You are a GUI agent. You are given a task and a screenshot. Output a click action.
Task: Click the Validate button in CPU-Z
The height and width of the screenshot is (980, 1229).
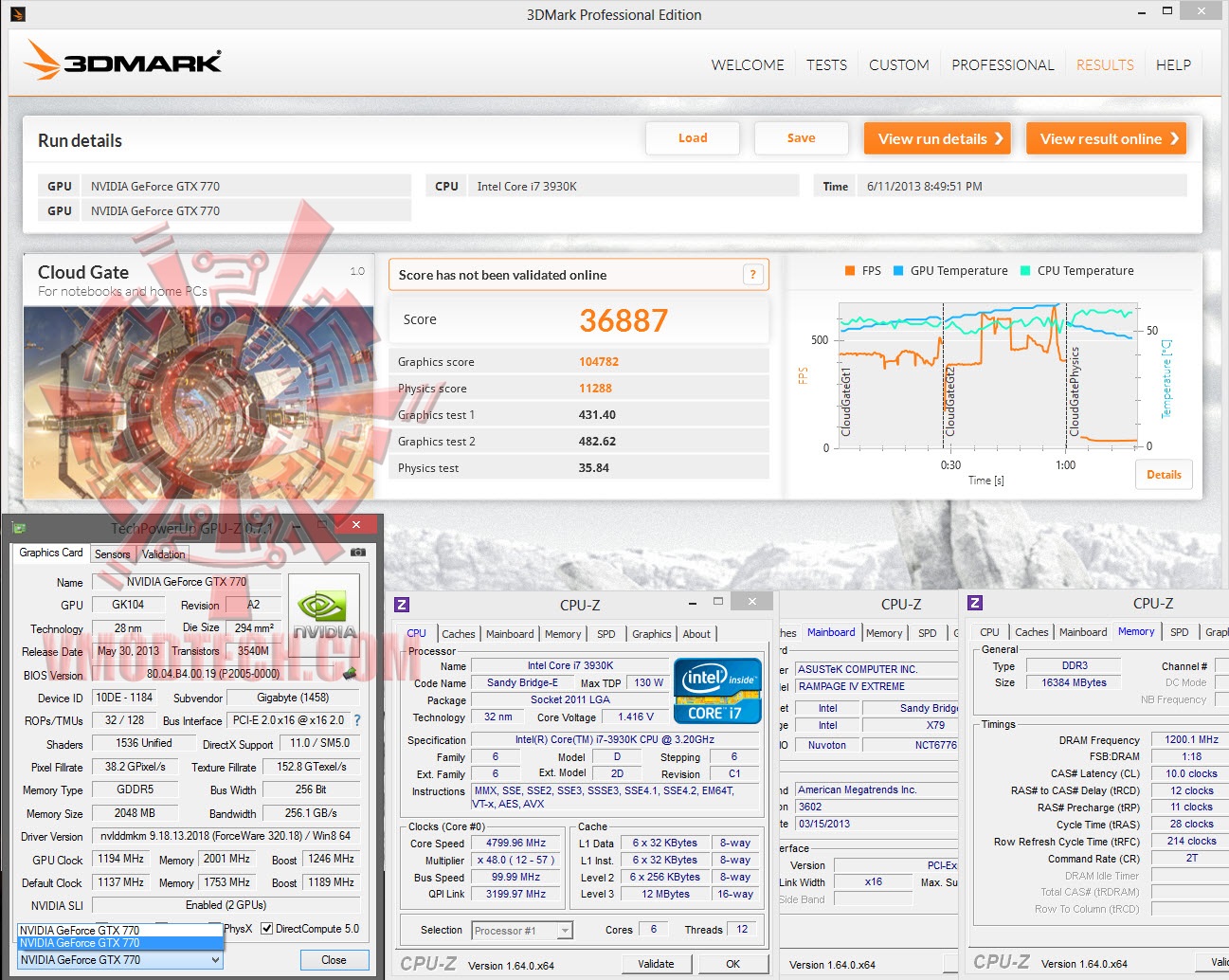[656, 964]
